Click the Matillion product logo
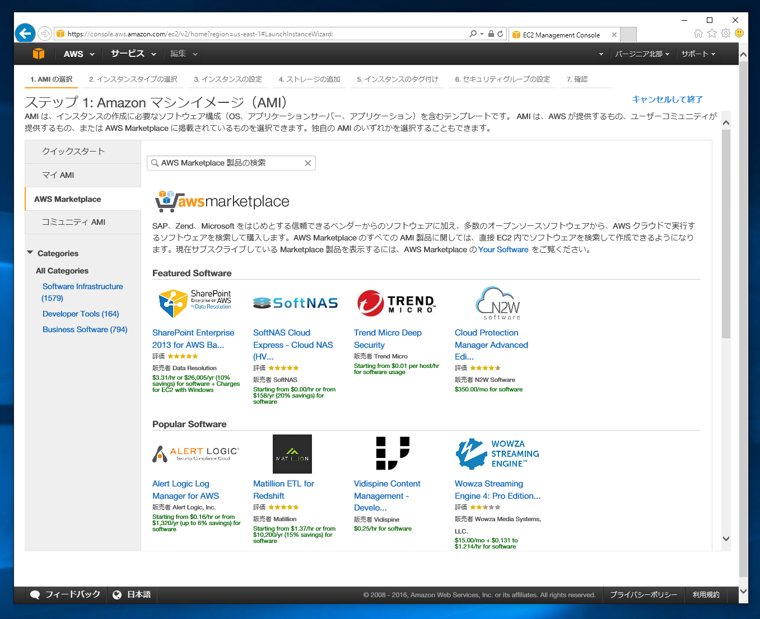760x619 pixels. pos(292,454)
